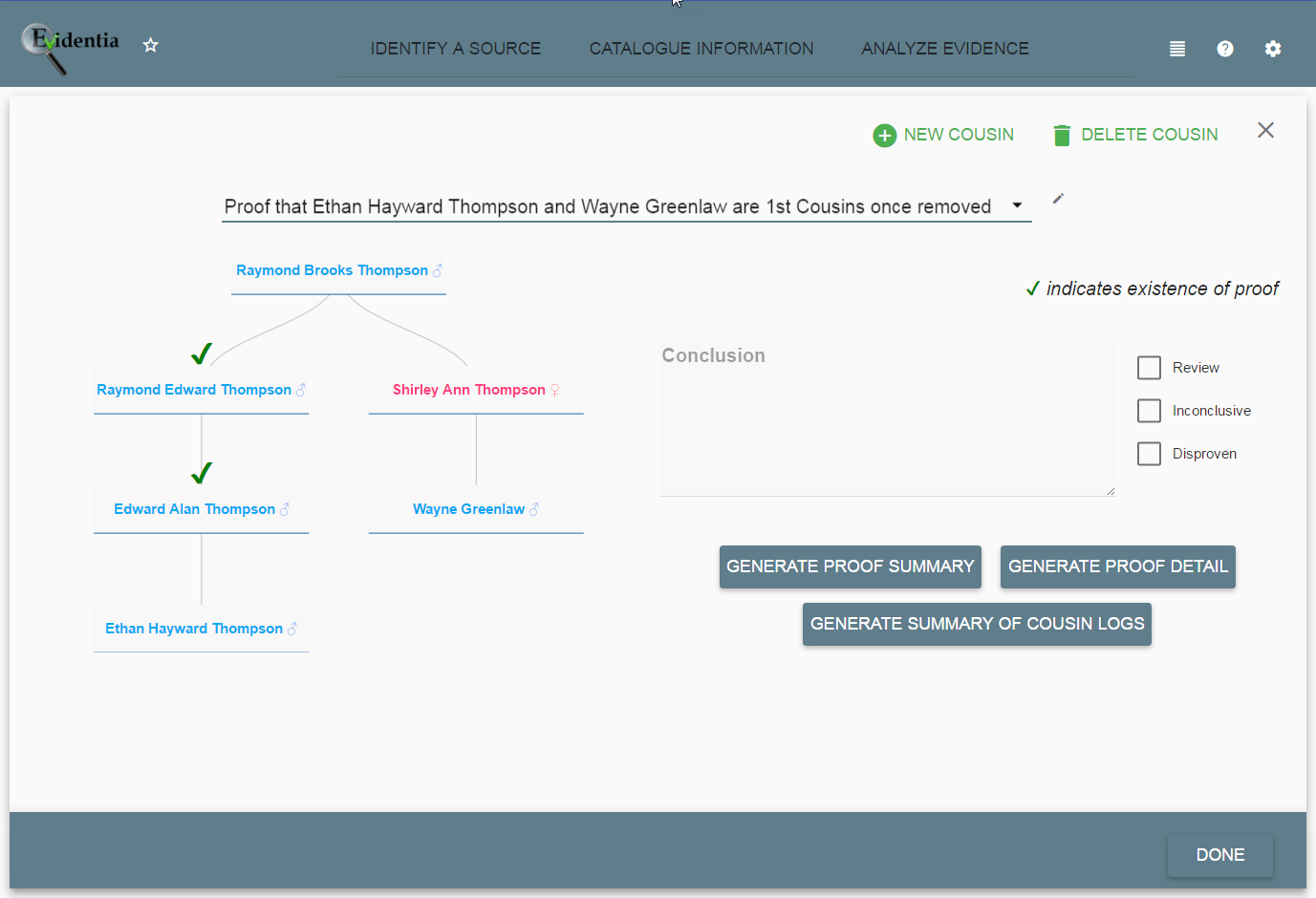Select Wayne Greenlaw node
The image size is (1316, 898).
[476, 509]
